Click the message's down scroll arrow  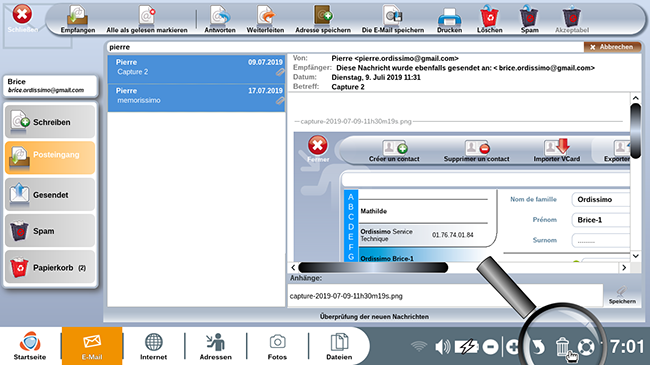[x=635, y=256]
